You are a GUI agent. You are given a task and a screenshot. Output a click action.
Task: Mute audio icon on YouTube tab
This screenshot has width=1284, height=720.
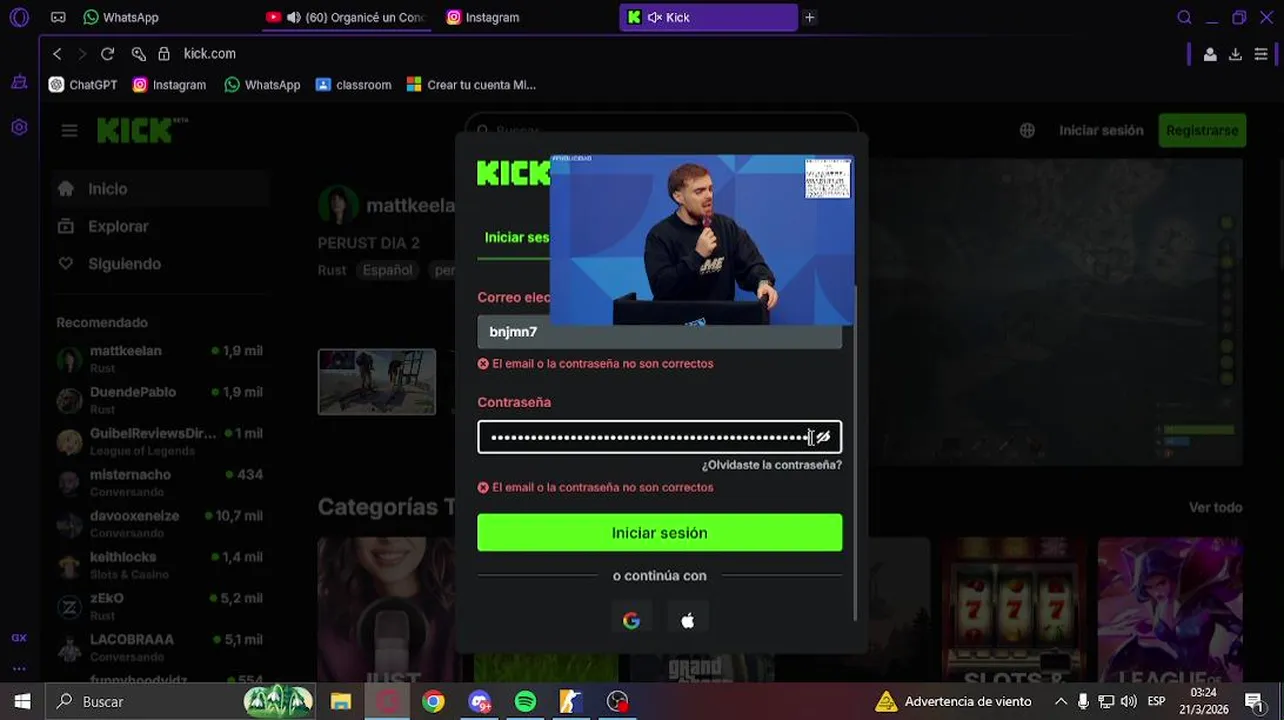[x=293, y=17]
